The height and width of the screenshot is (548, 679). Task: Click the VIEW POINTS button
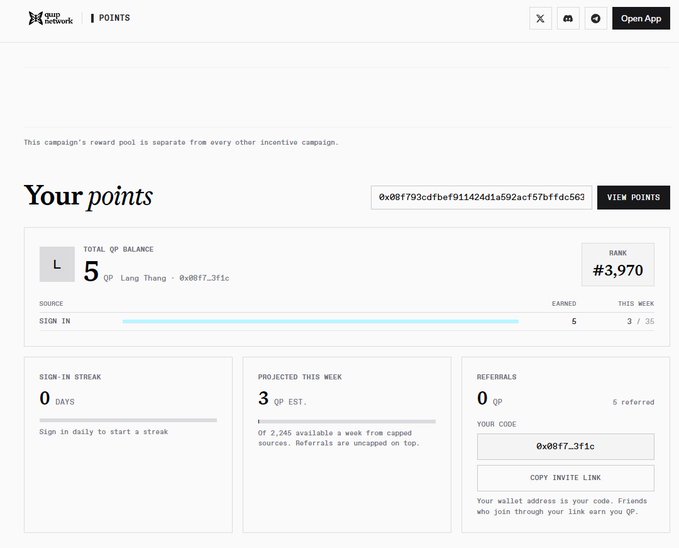click(x=634, y=198)
